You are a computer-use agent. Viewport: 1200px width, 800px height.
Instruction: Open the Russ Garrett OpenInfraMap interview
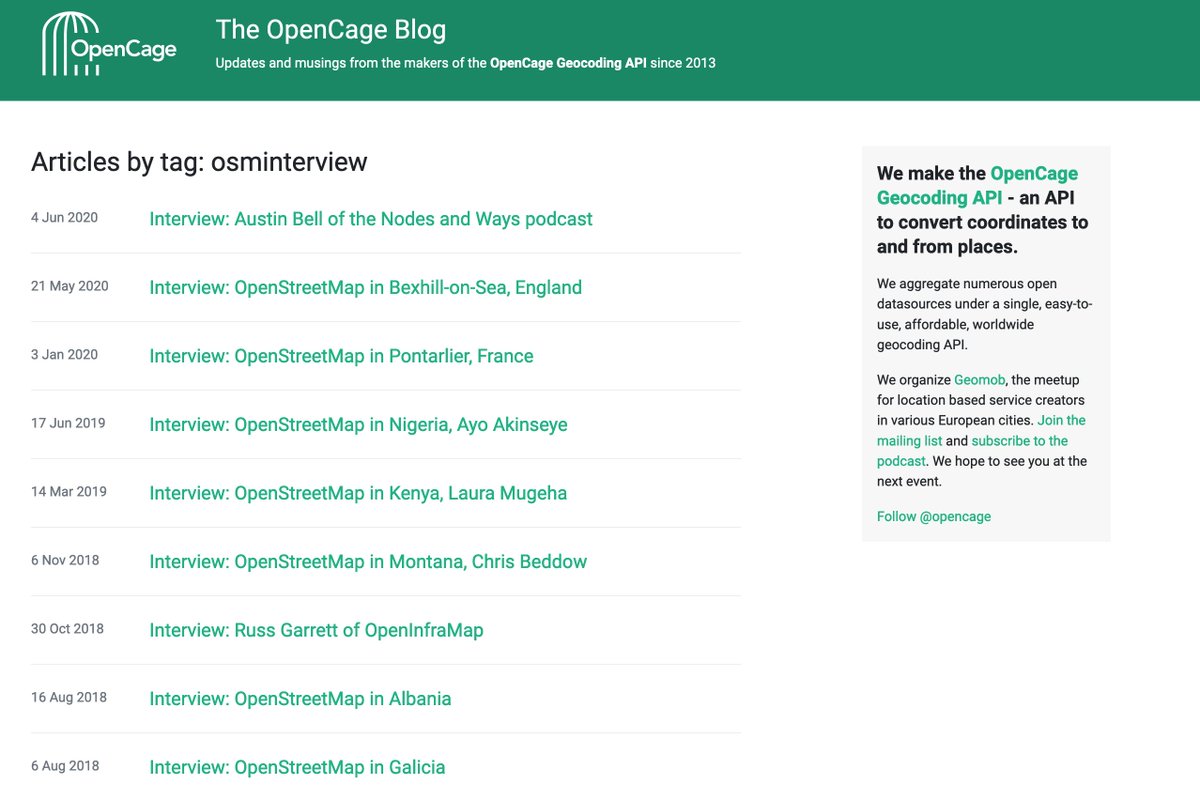click(316, 630)
